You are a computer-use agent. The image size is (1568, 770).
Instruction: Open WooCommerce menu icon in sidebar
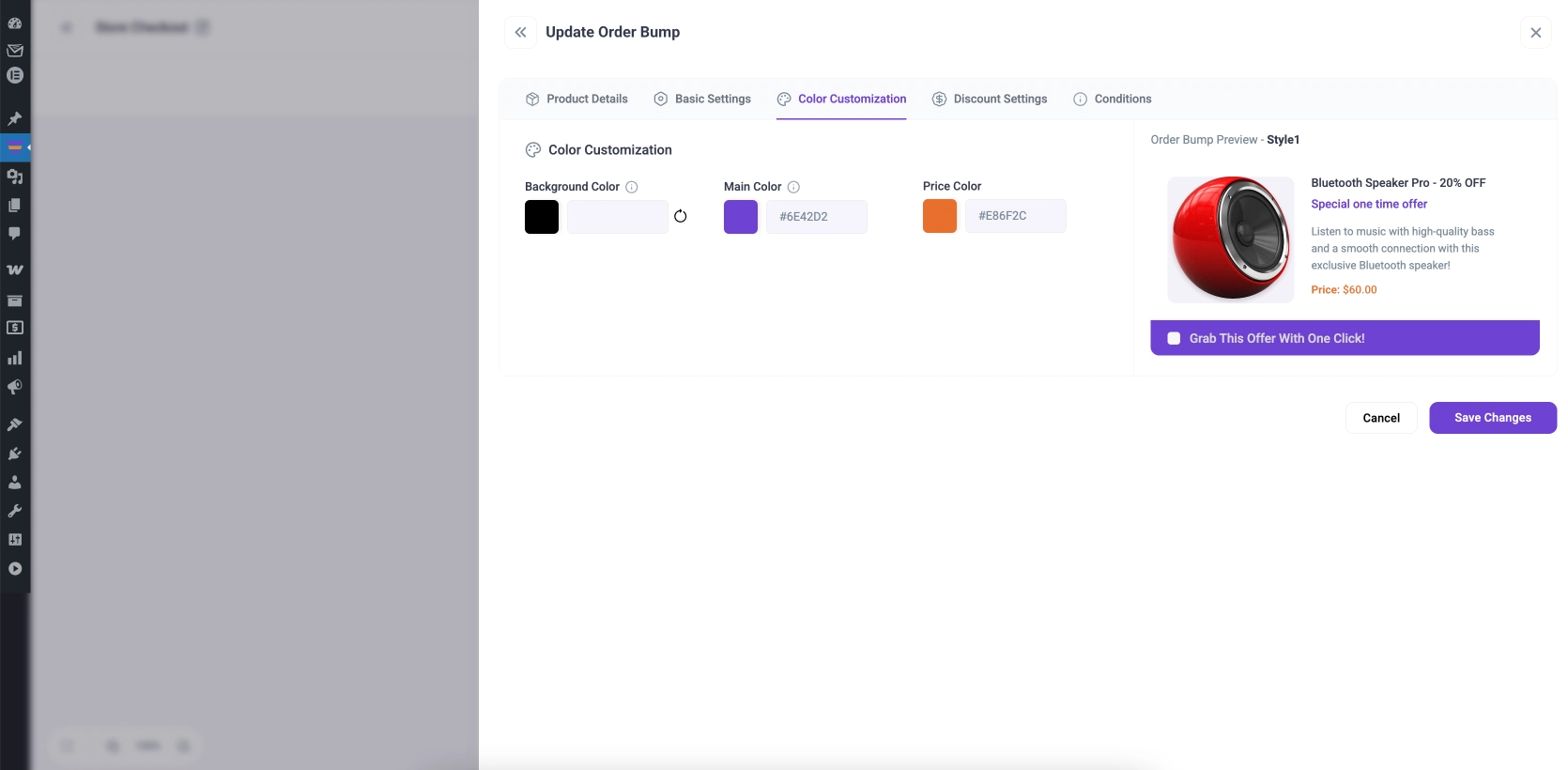pyautogui.click(x=15, y=269)
